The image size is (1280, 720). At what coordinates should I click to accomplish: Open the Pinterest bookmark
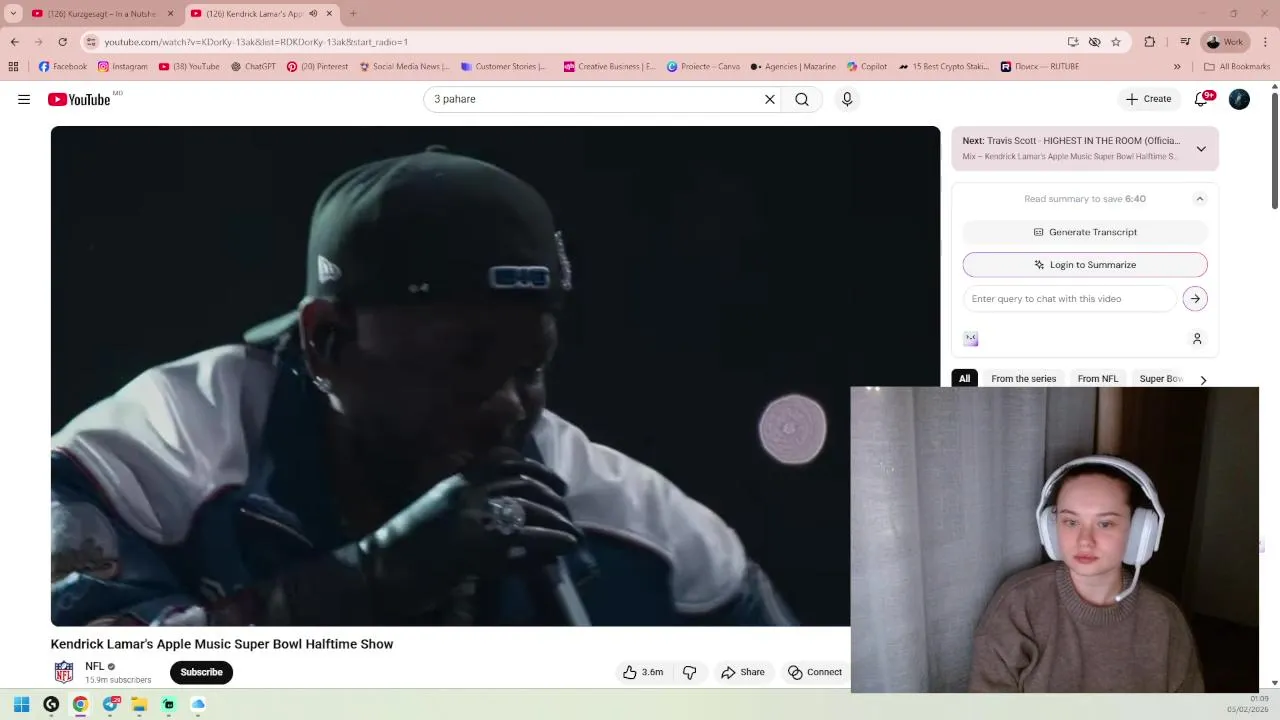coord(317,67)
